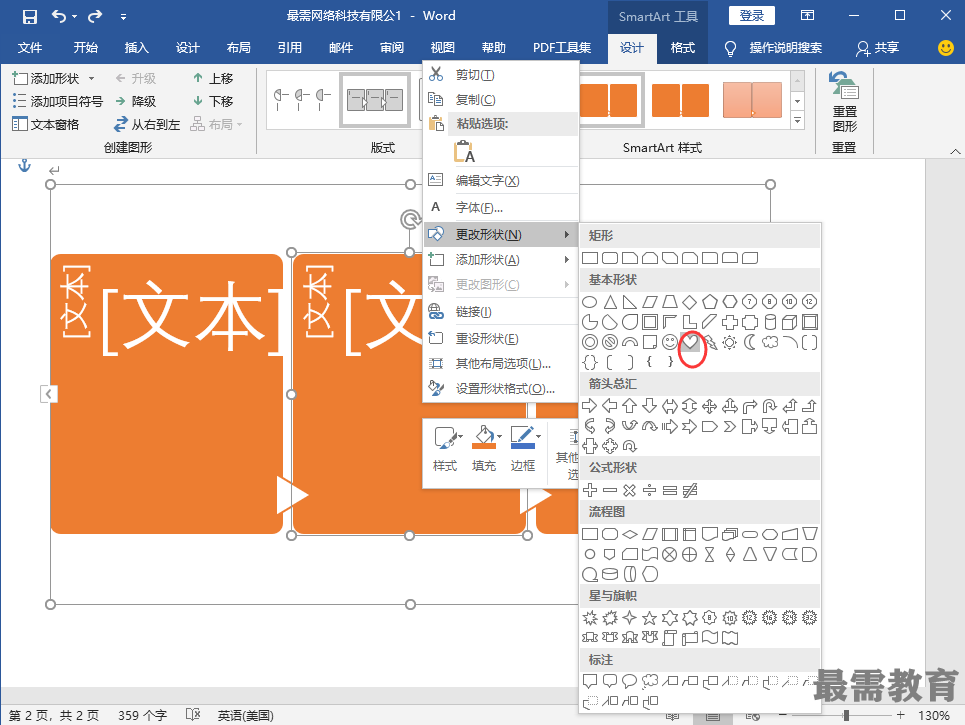Click 上移 move up button
This screenshot has height=725, width=965.
213,78
